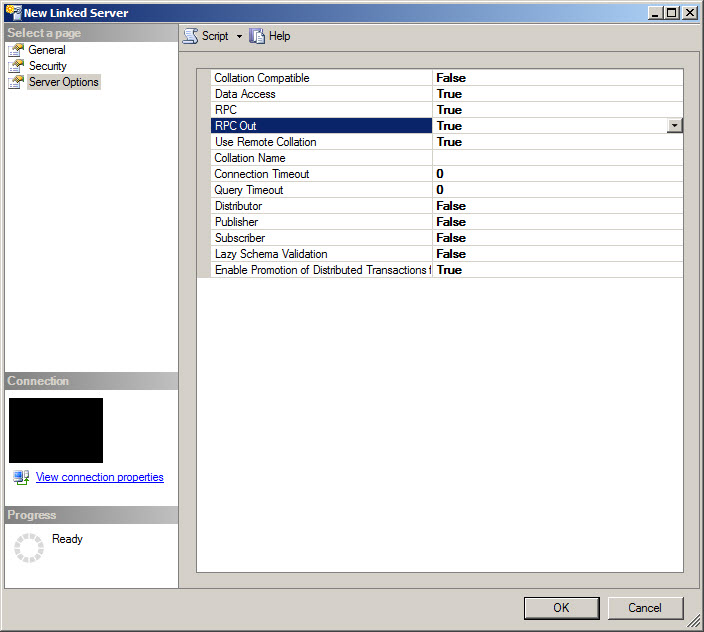
Task: Click the Script toolbar icon
Action: click(191, 36)
